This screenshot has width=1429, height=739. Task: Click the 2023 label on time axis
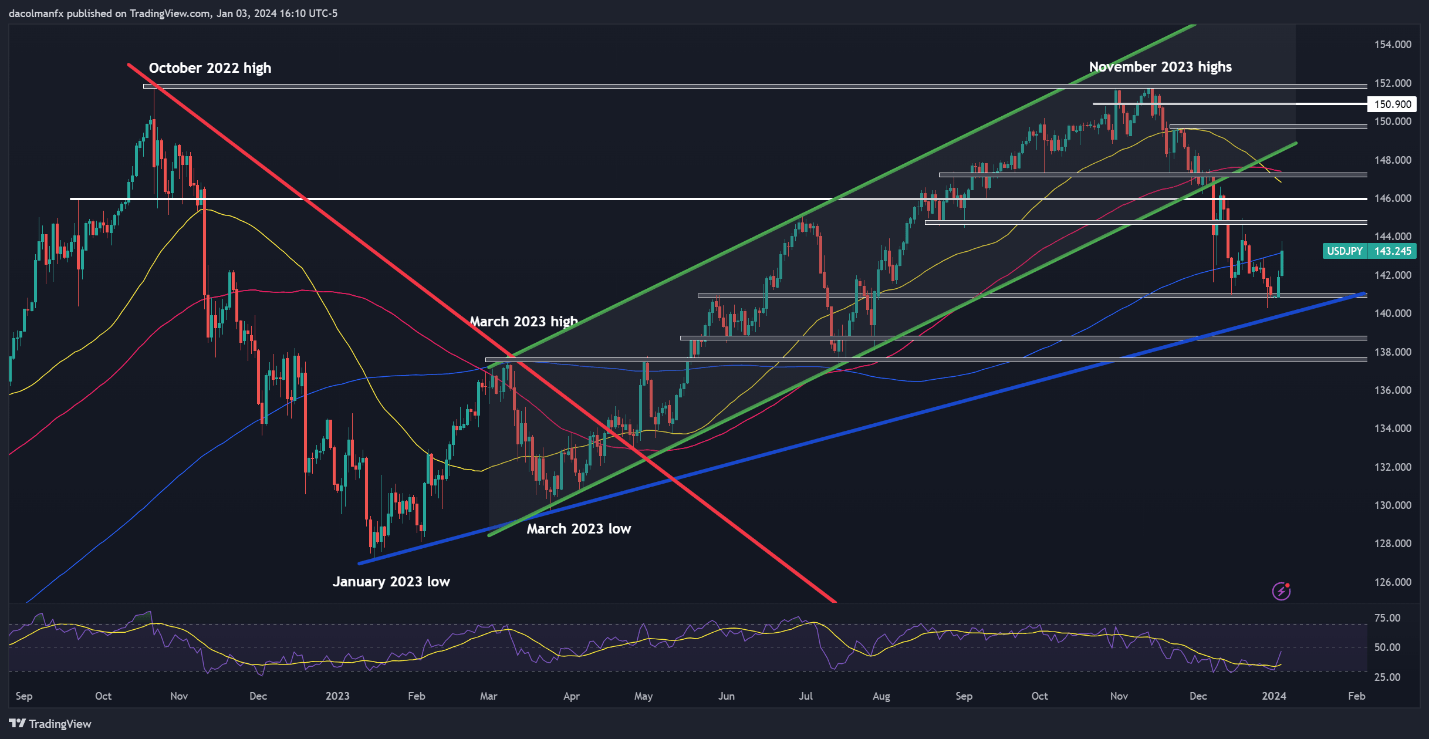click(x=338, y=694)
